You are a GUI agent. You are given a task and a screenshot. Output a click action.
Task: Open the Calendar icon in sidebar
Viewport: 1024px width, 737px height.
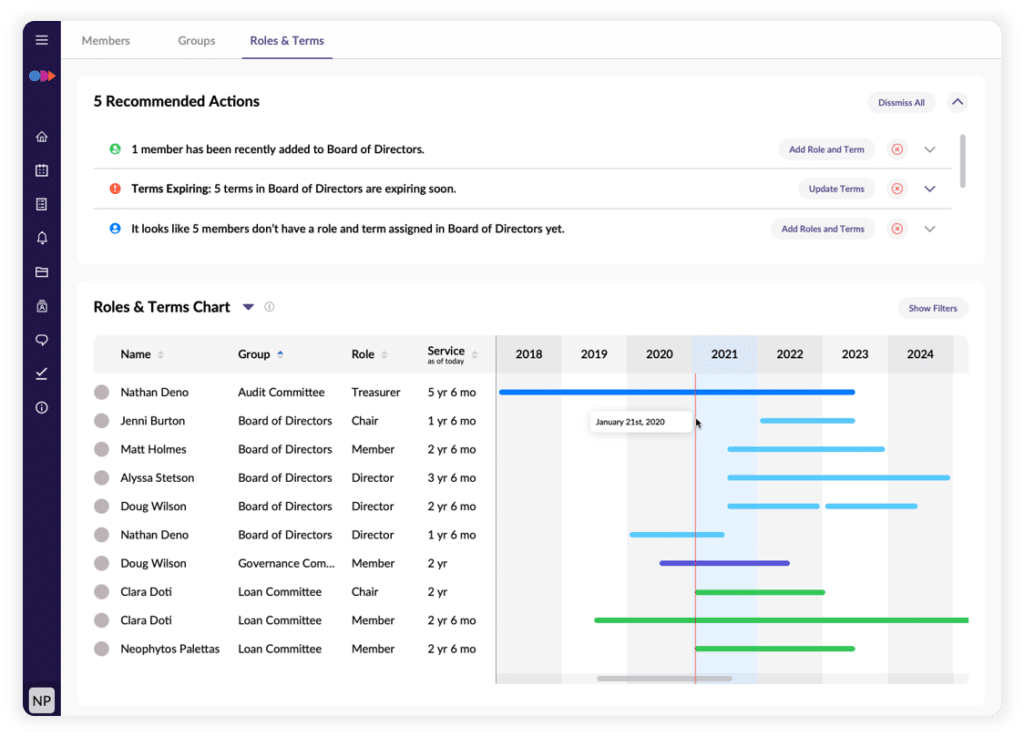point(41,171)
